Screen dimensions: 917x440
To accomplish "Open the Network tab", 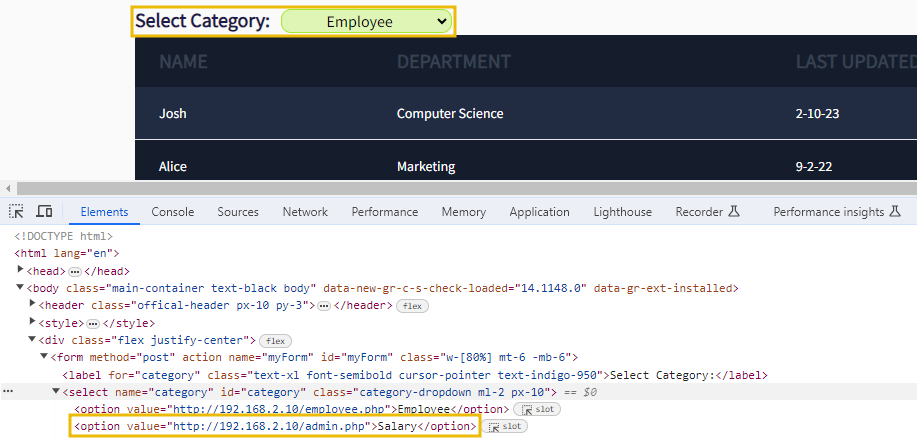I will [x=305, y=212].
